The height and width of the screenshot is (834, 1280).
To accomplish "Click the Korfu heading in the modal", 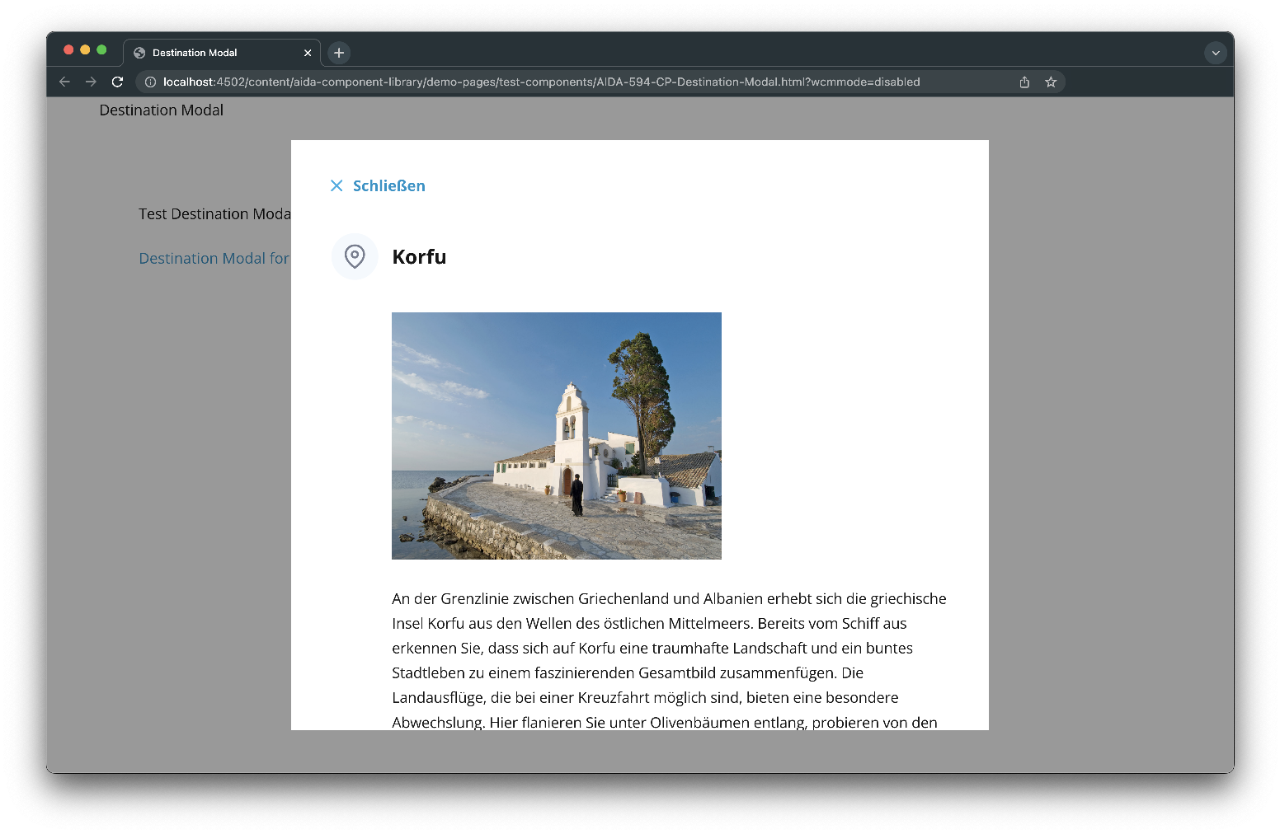I will [x=419, y=257].
